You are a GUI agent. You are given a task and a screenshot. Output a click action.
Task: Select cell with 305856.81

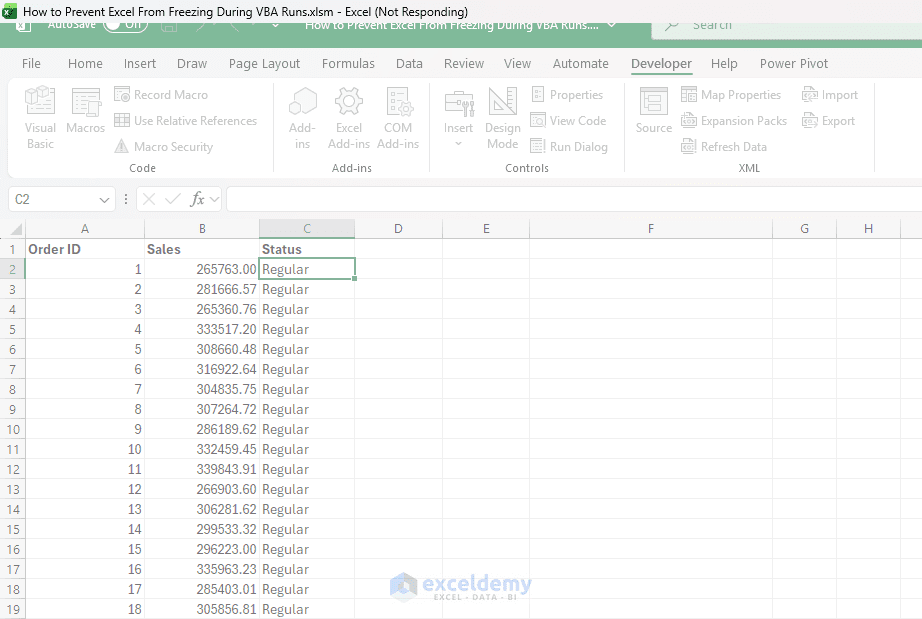[x=202, y=609]
